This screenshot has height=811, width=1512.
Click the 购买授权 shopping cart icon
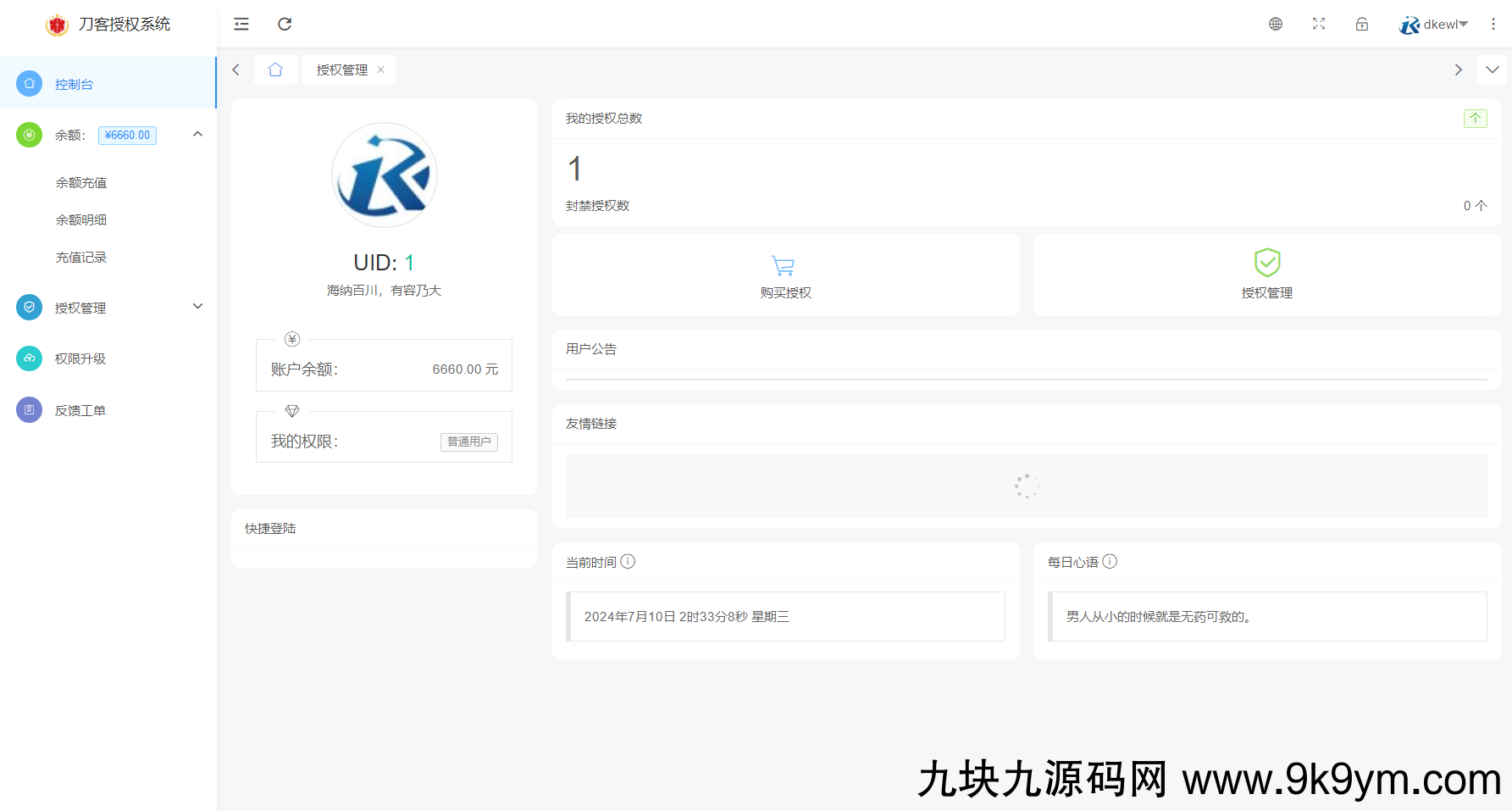tap(784, 265)
